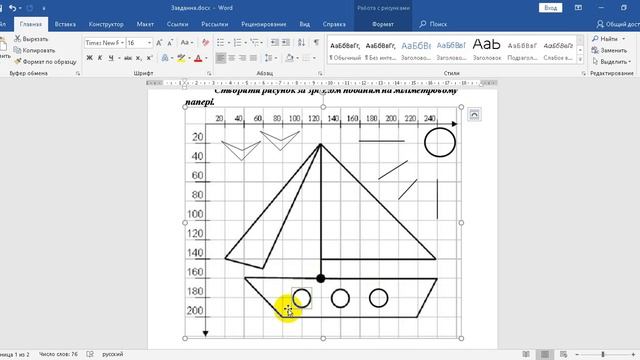Click Найти (Find) button
Screen dimensions: 640x360
[x=609, y=39]
